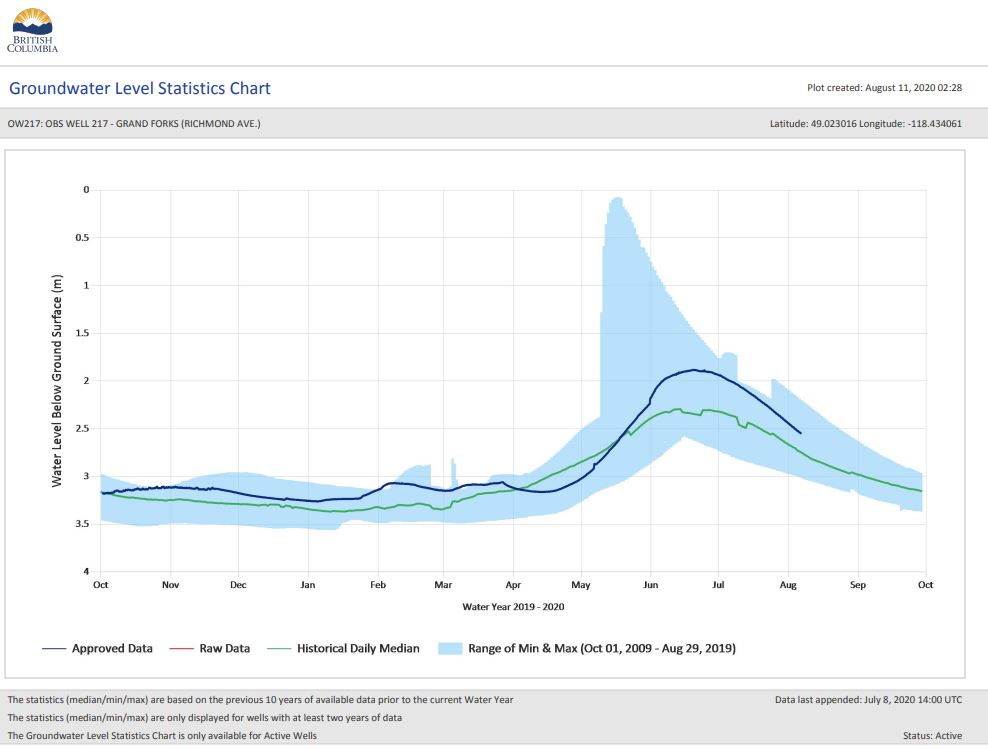Click the light blue Range legend swatch
Screen dimensions: 988x749
click(449, 649)
